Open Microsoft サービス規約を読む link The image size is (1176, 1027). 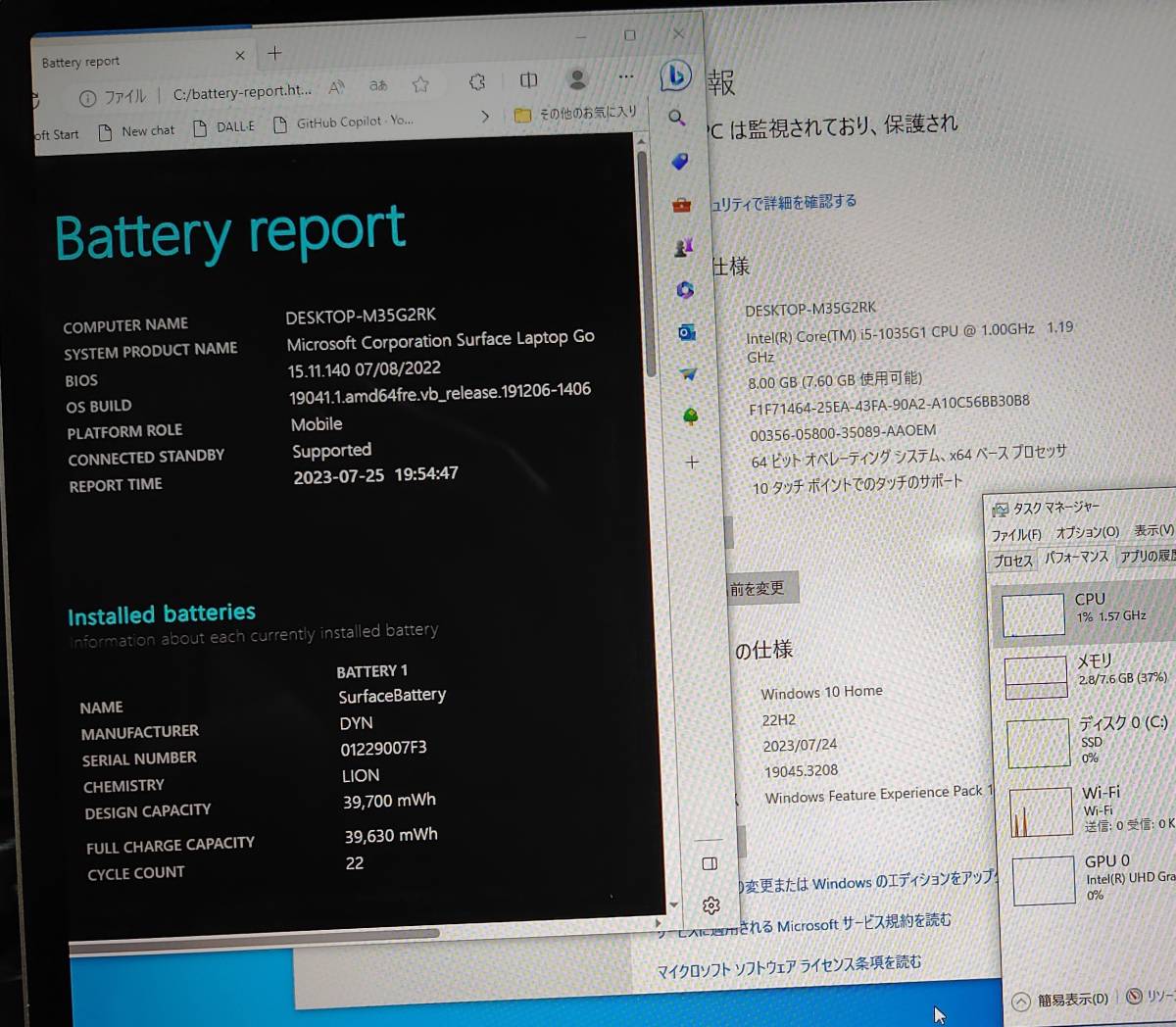[804, 925]
